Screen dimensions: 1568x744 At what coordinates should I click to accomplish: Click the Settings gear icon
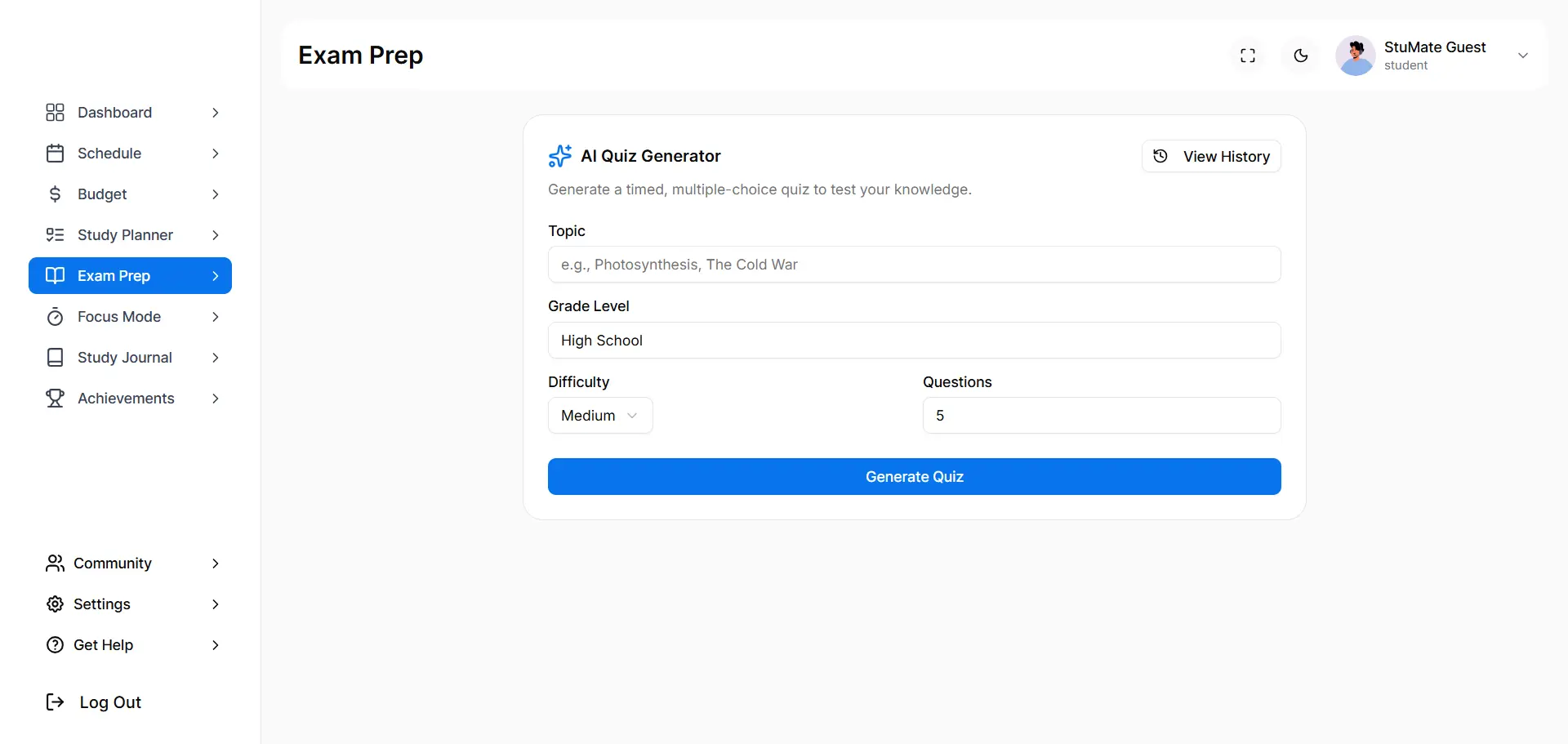tap(55, 604)
